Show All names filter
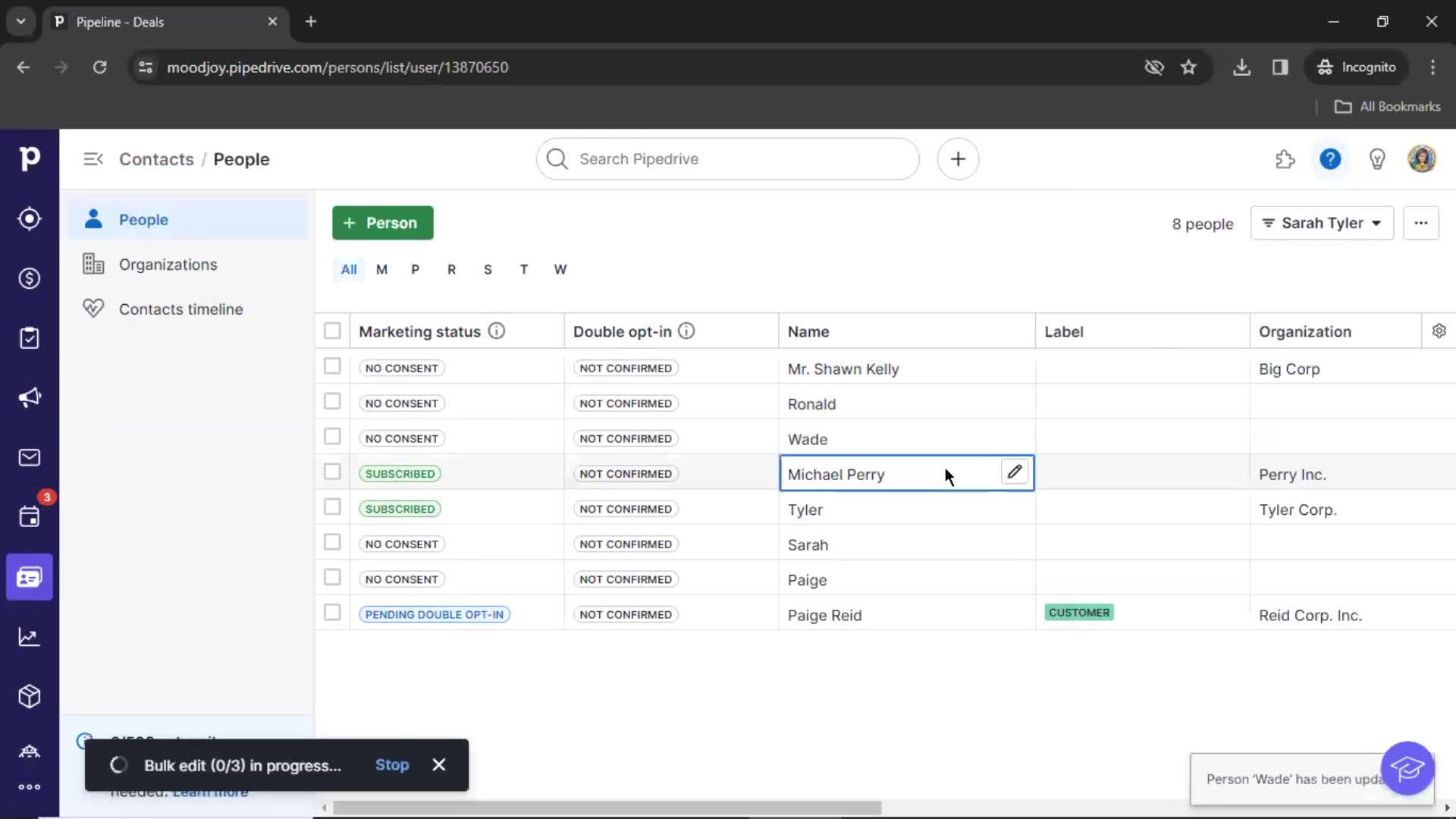 coord(349,269)
